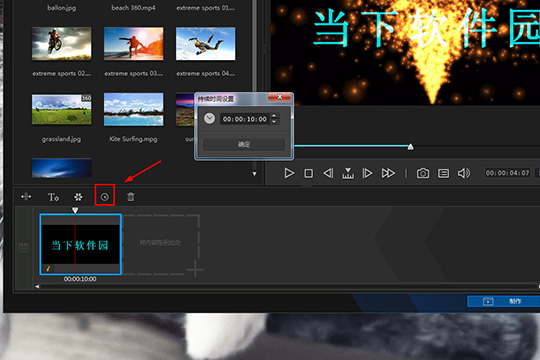Mute the preview volume speaker icon
This screenshot has height=360, width=540.
pyautogui.click(x=464, y=173)
